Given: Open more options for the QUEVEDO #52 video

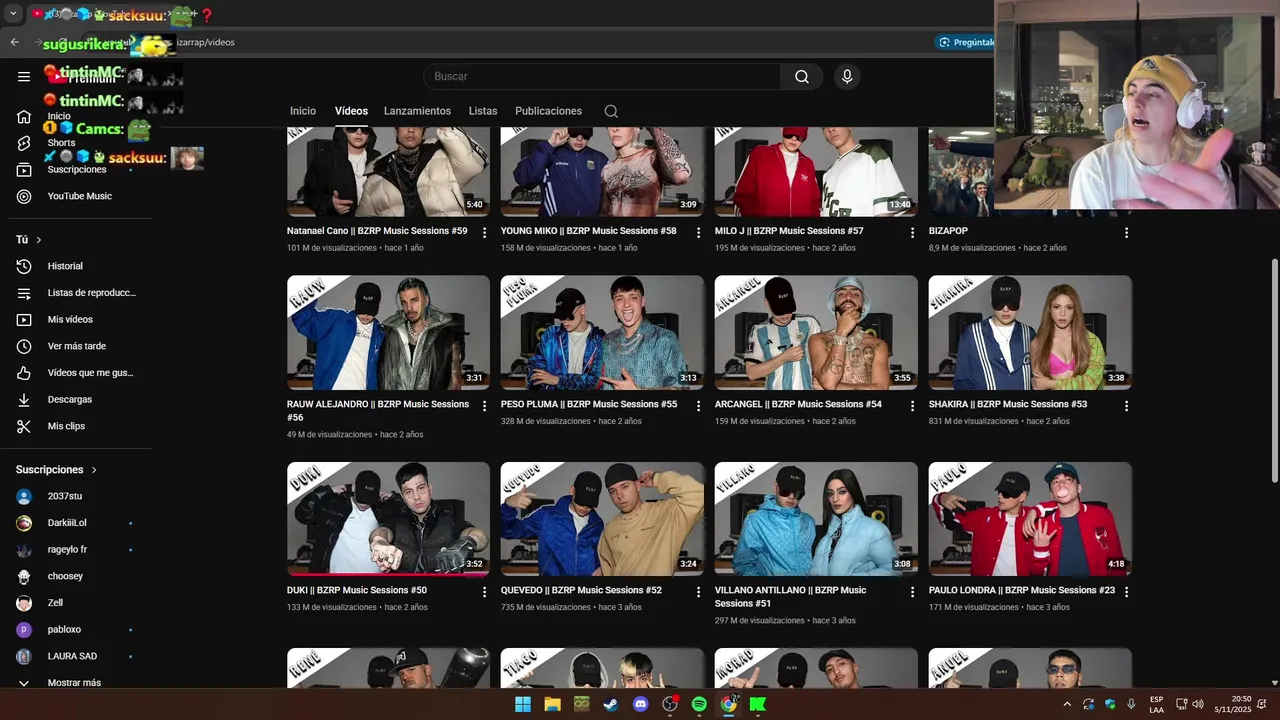Looking at the screenshot, I should [x=699, y=592].
